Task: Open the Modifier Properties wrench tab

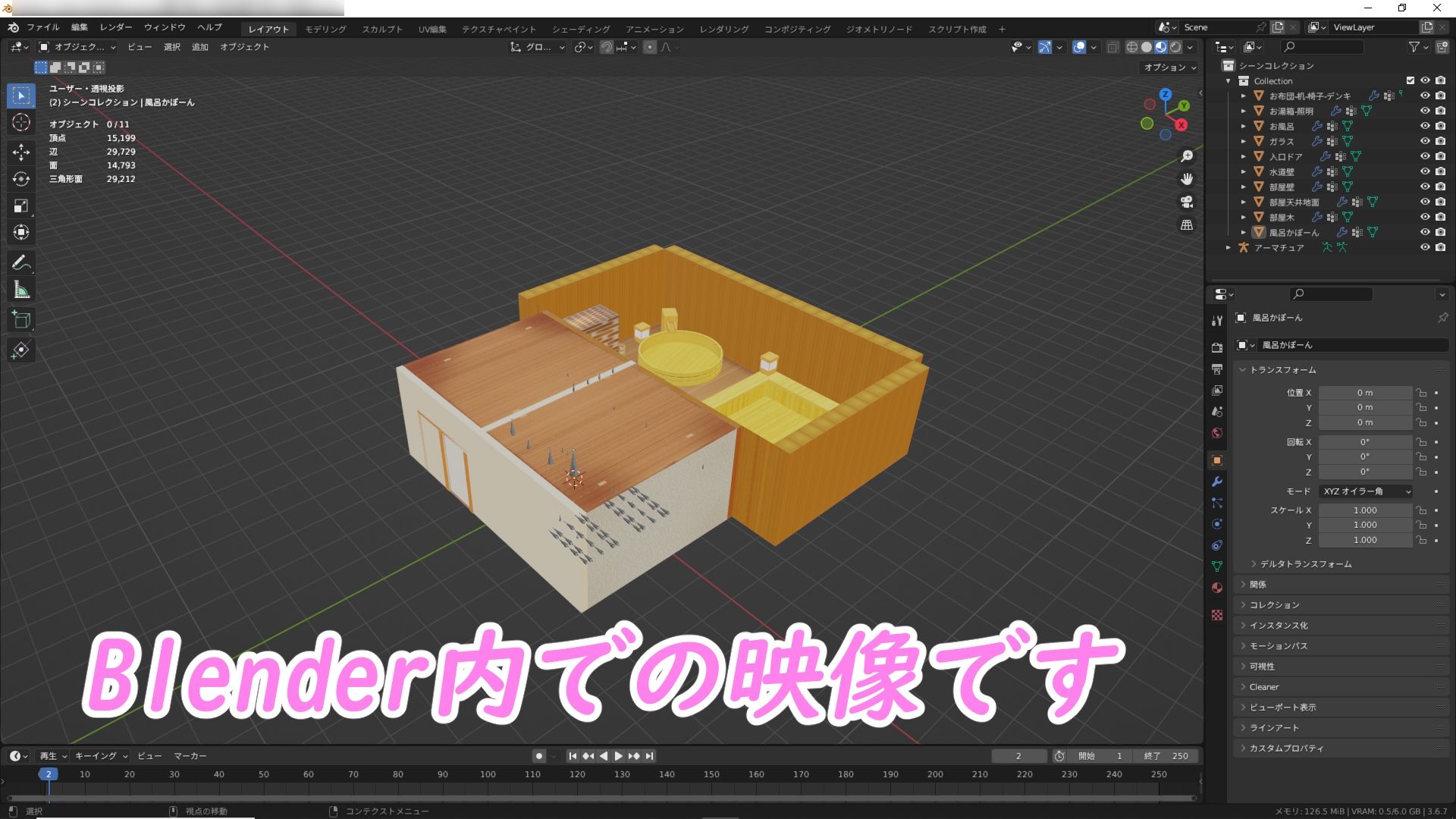Action: point(1217,482)
